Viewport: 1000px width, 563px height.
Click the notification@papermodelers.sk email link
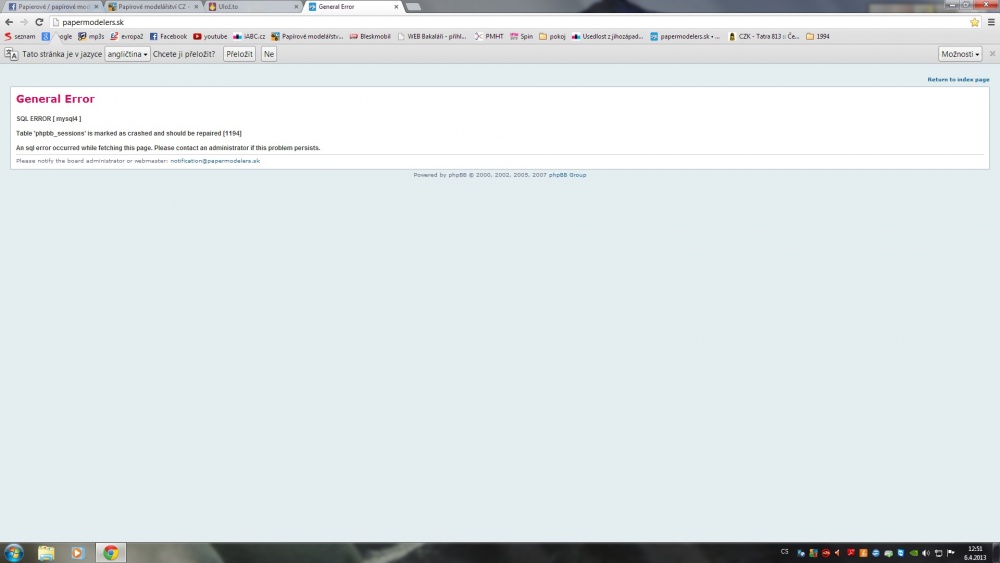click(215, 161)
